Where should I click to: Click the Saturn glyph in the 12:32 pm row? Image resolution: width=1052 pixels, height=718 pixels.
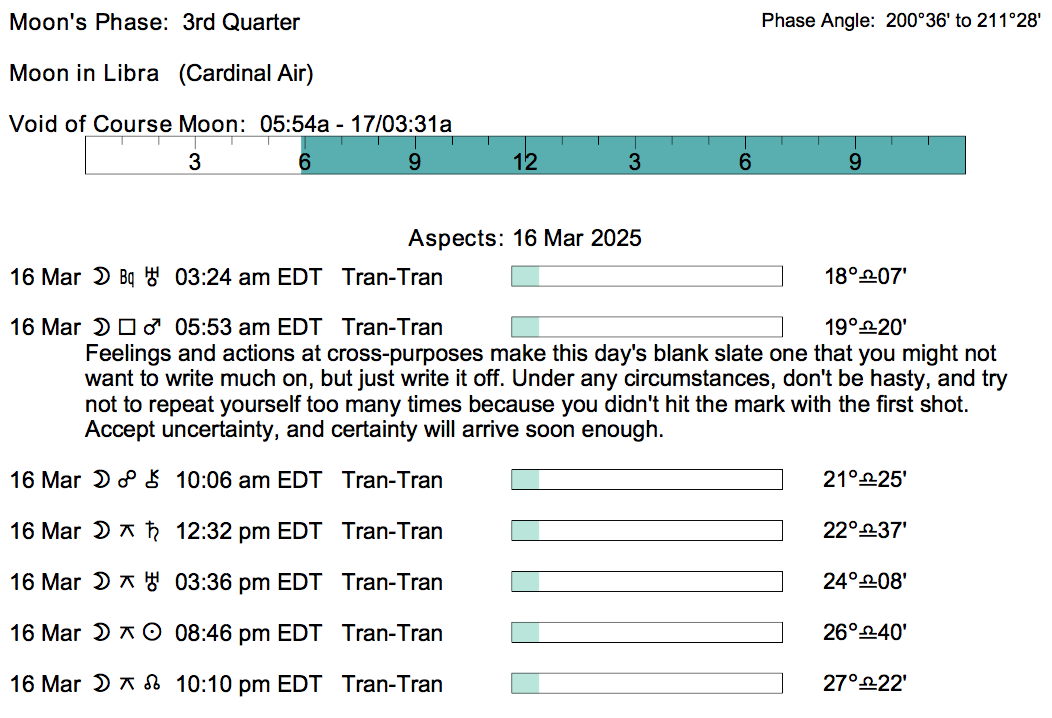point(153,531)
